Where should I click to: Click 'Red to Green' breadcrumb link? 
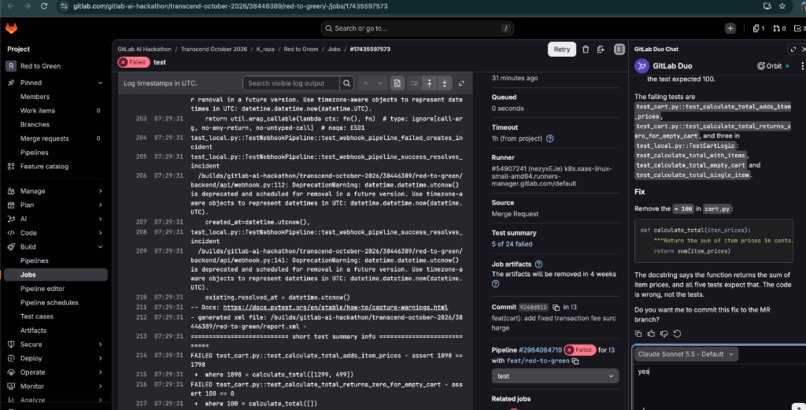click(x=301, y=49)
